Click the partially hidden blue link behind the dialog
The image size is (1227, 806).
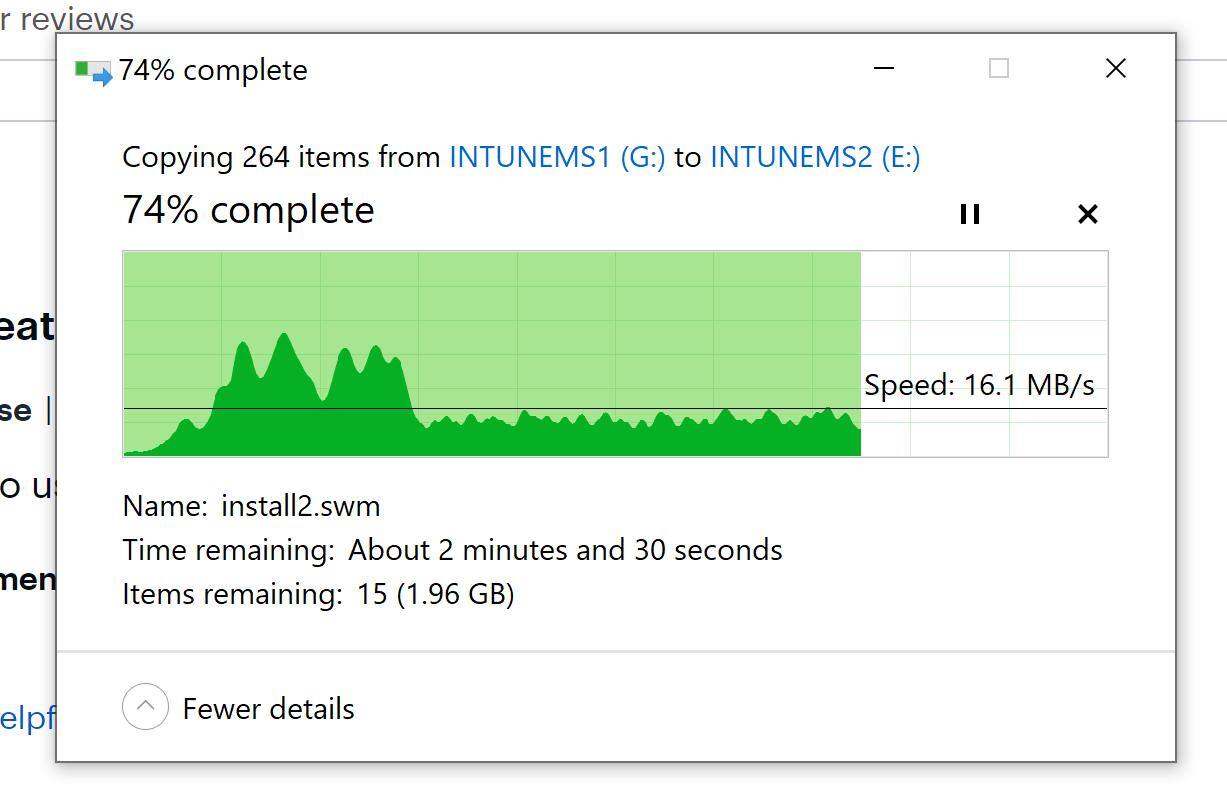[27, 718]
